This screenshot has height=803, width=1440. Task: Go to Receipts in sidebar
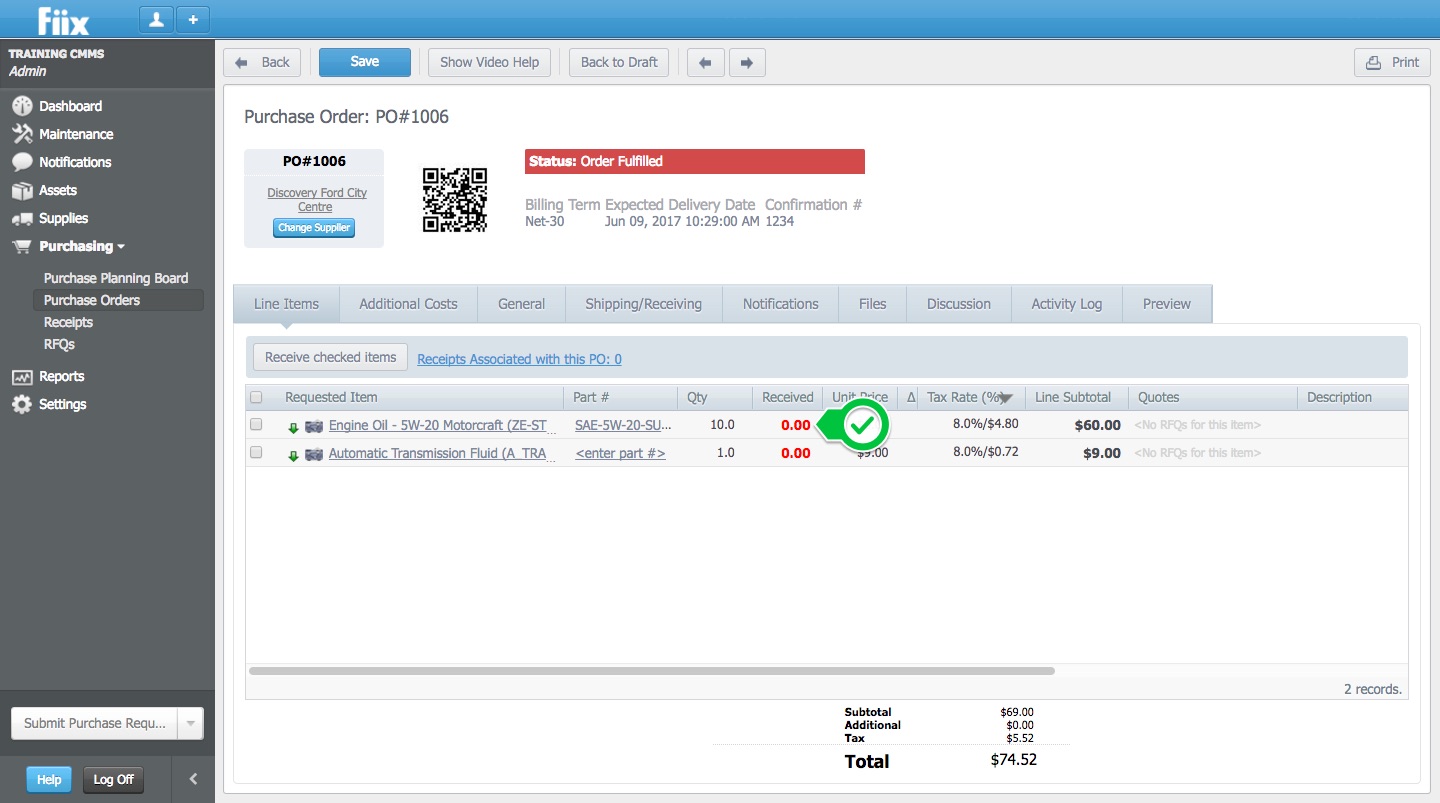[68, 322]
